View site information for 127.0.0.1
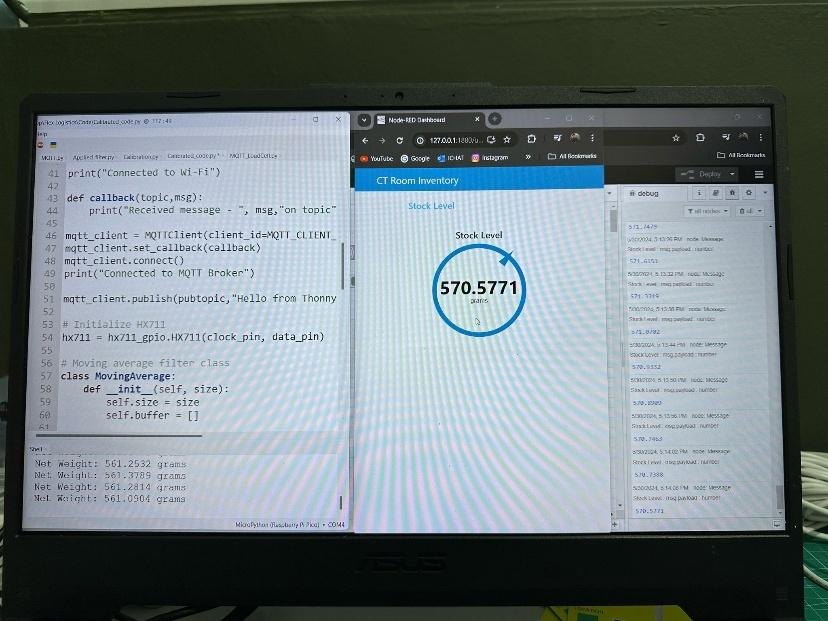This screenshot has width=828, height=621. coord(420,140)
